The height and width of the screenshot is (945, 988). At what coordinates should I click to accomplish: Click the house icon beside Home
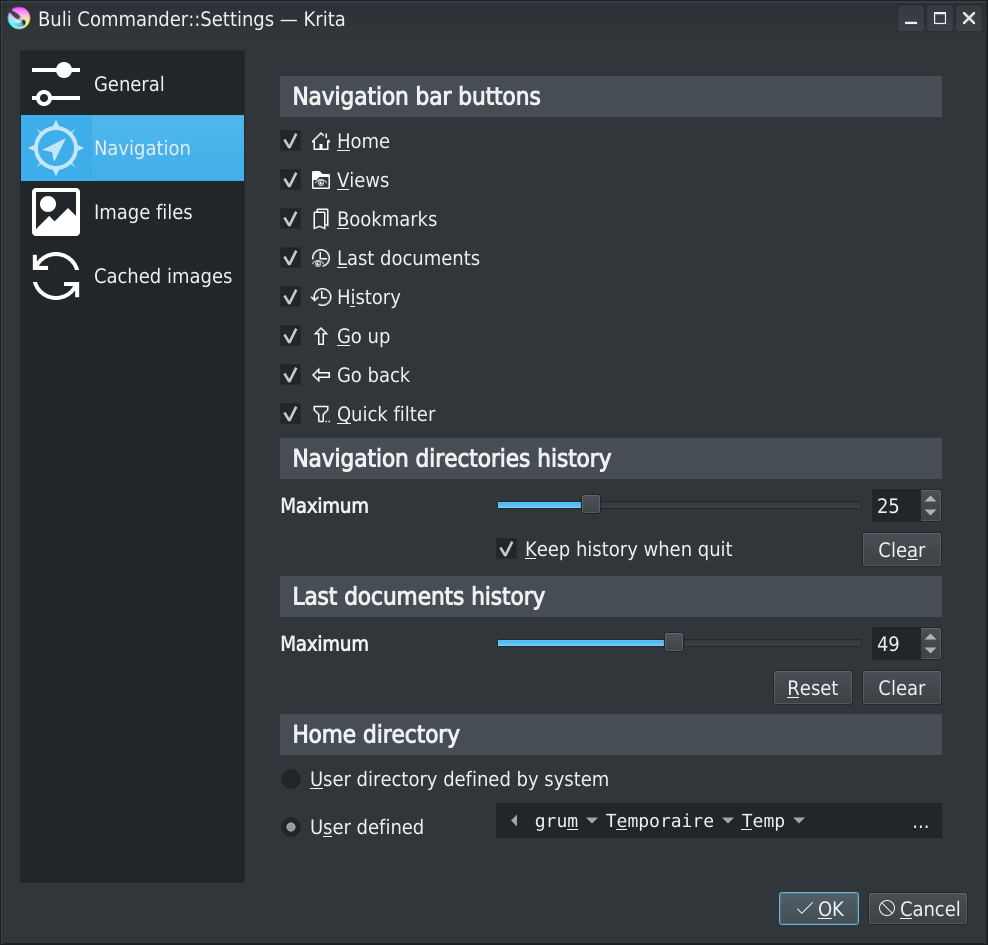[321, 142]
